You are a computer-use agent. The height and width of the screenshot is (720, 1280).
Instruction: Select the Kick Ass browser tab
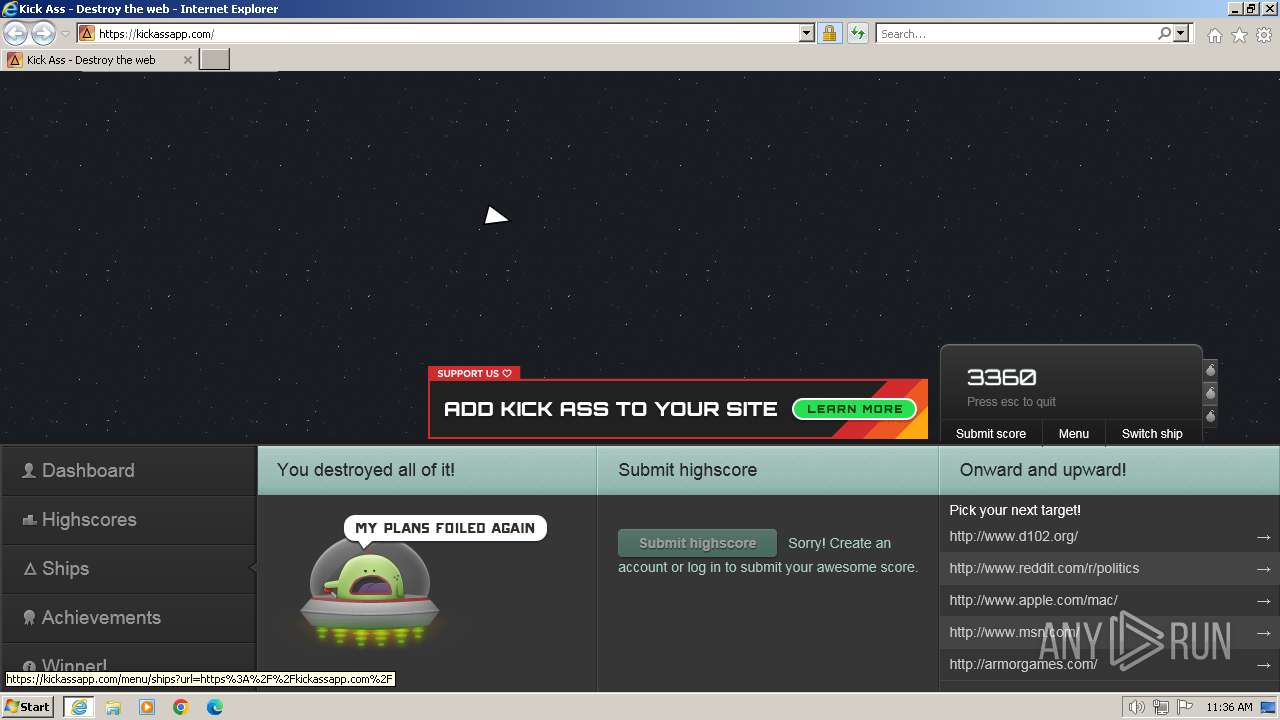point(100,60)
